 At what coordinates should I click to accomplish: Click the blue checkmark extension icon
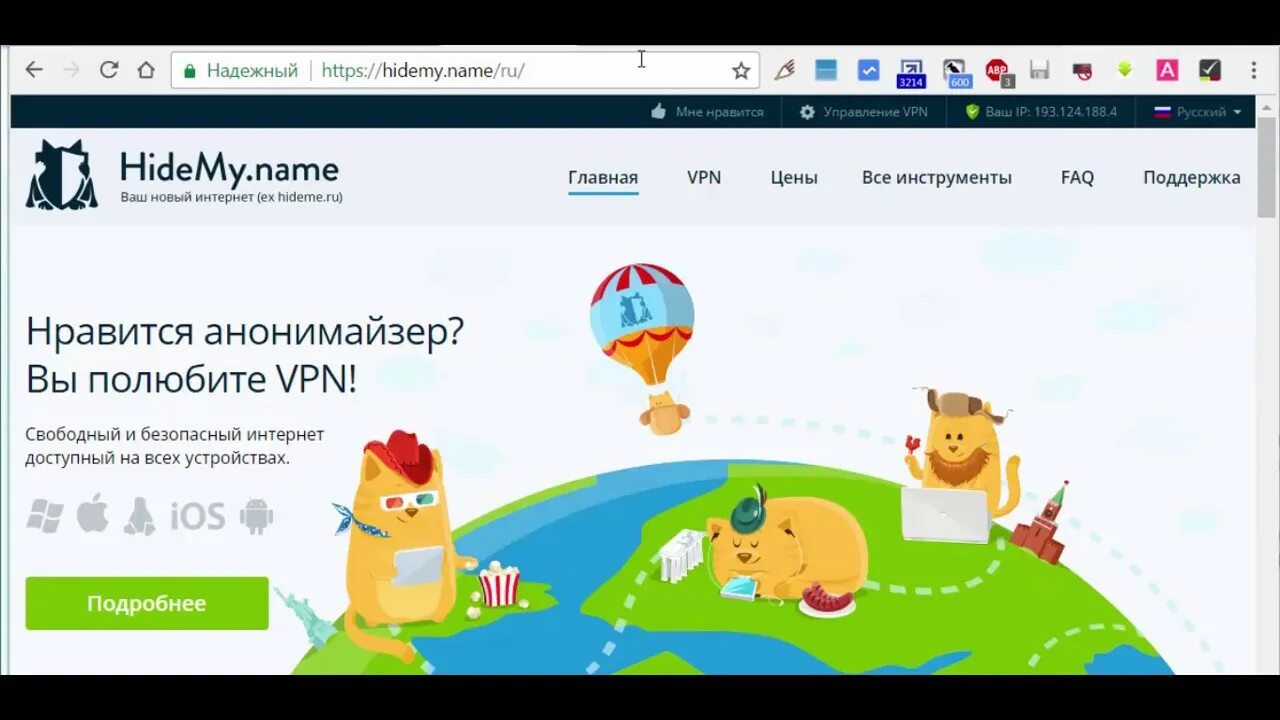point(868,70)
